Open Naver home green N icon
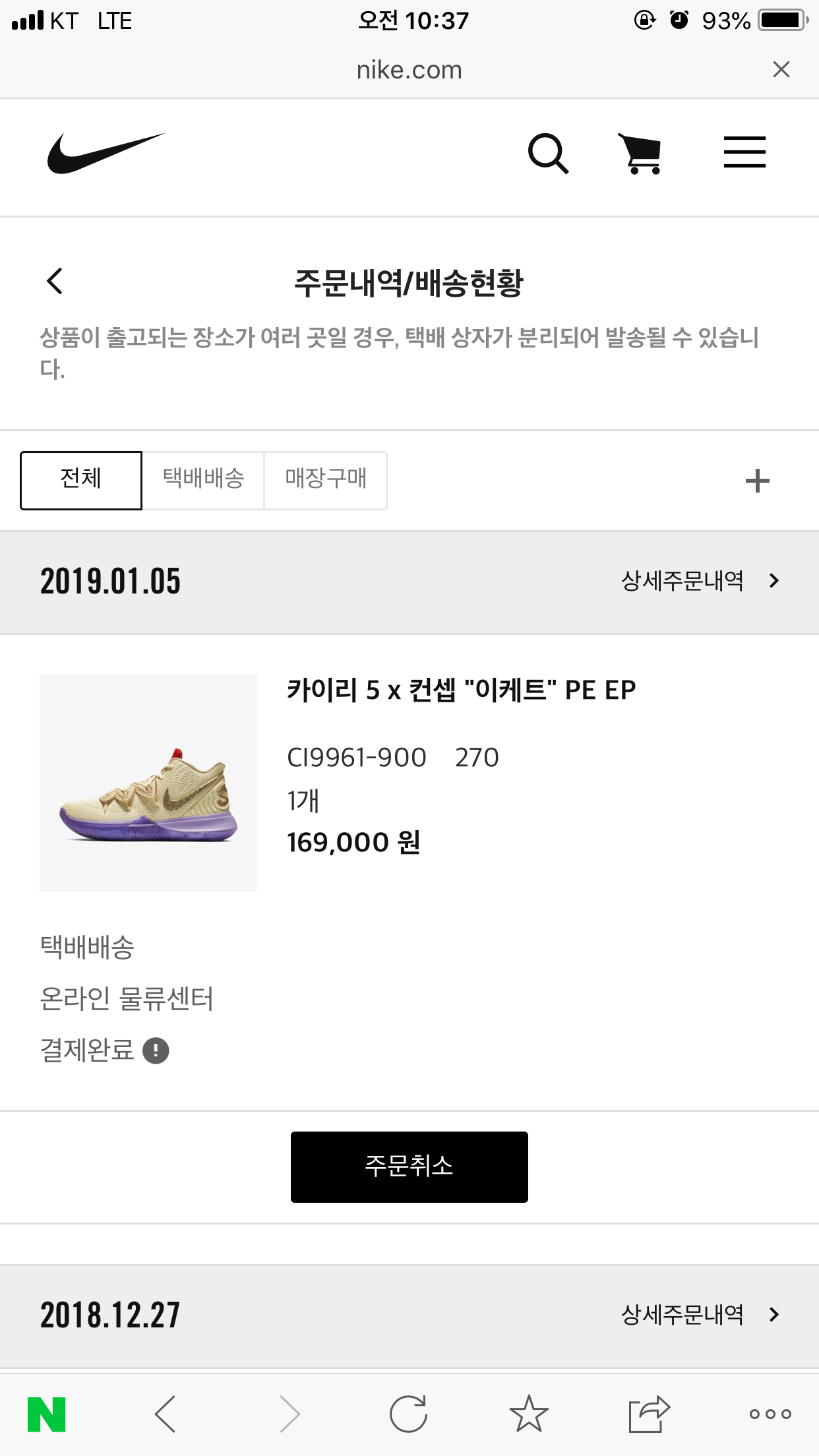Viewport: 819px width, 1456px height. click(x=46, y=1414)
